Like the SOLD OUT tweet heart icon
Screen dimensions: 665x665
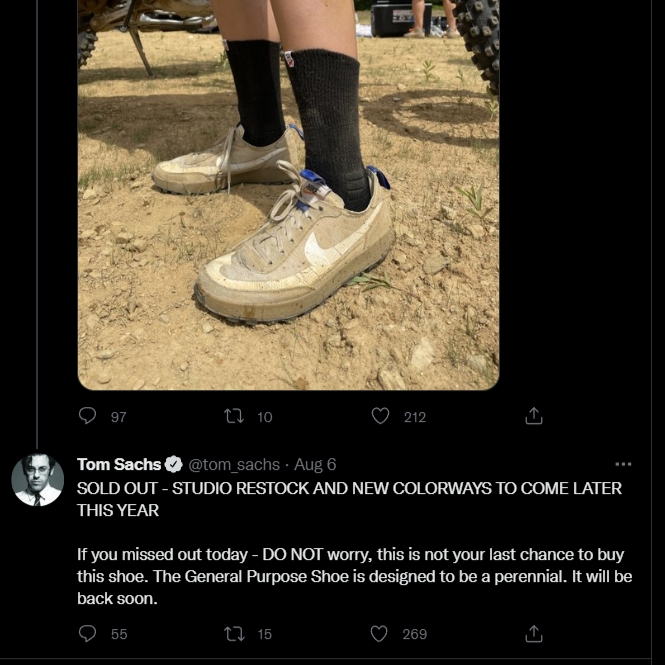(x=379, y=634)
